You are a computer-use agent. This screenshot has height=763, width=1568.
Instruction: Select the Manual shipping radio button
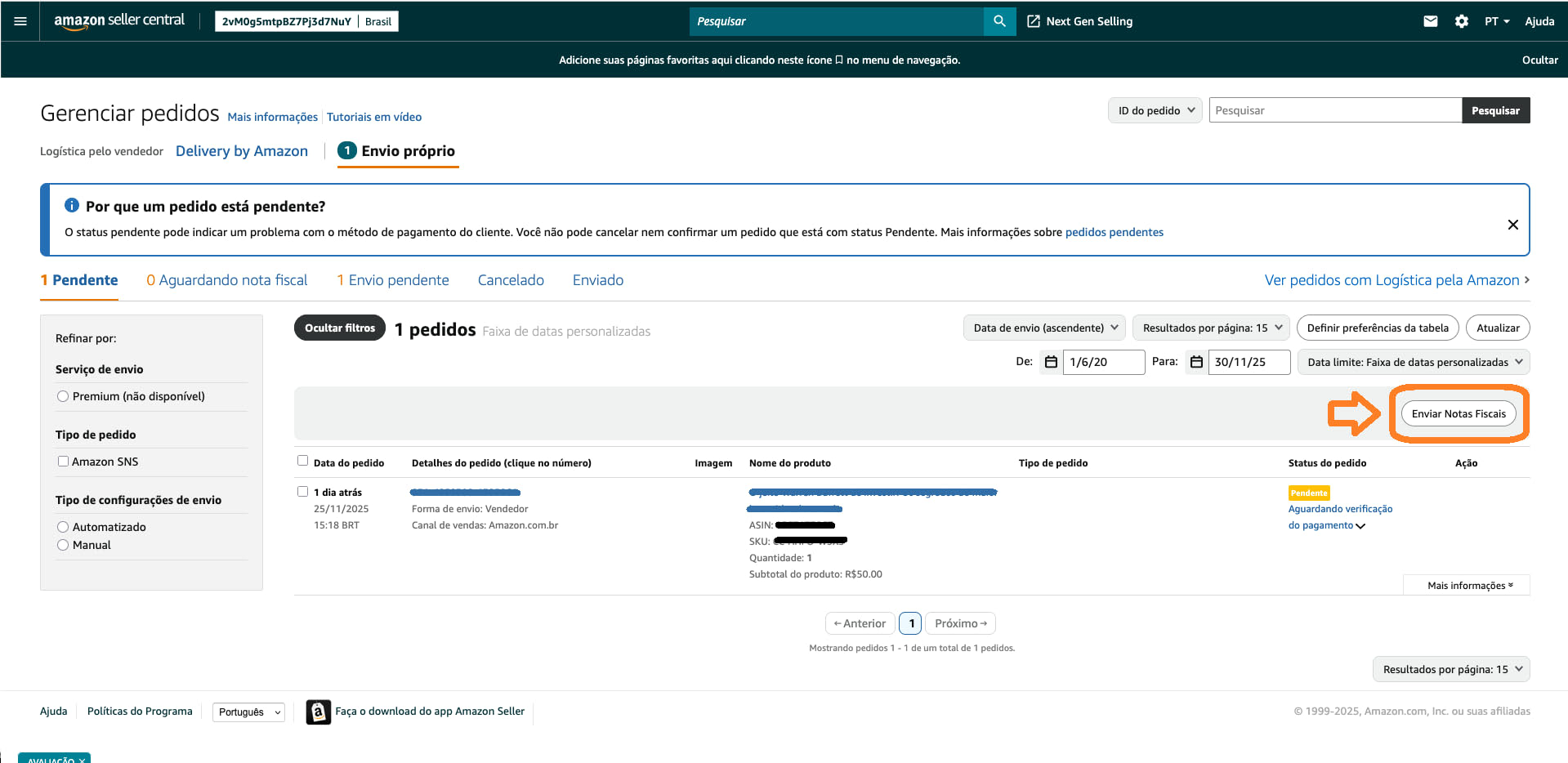coord(63,545)
